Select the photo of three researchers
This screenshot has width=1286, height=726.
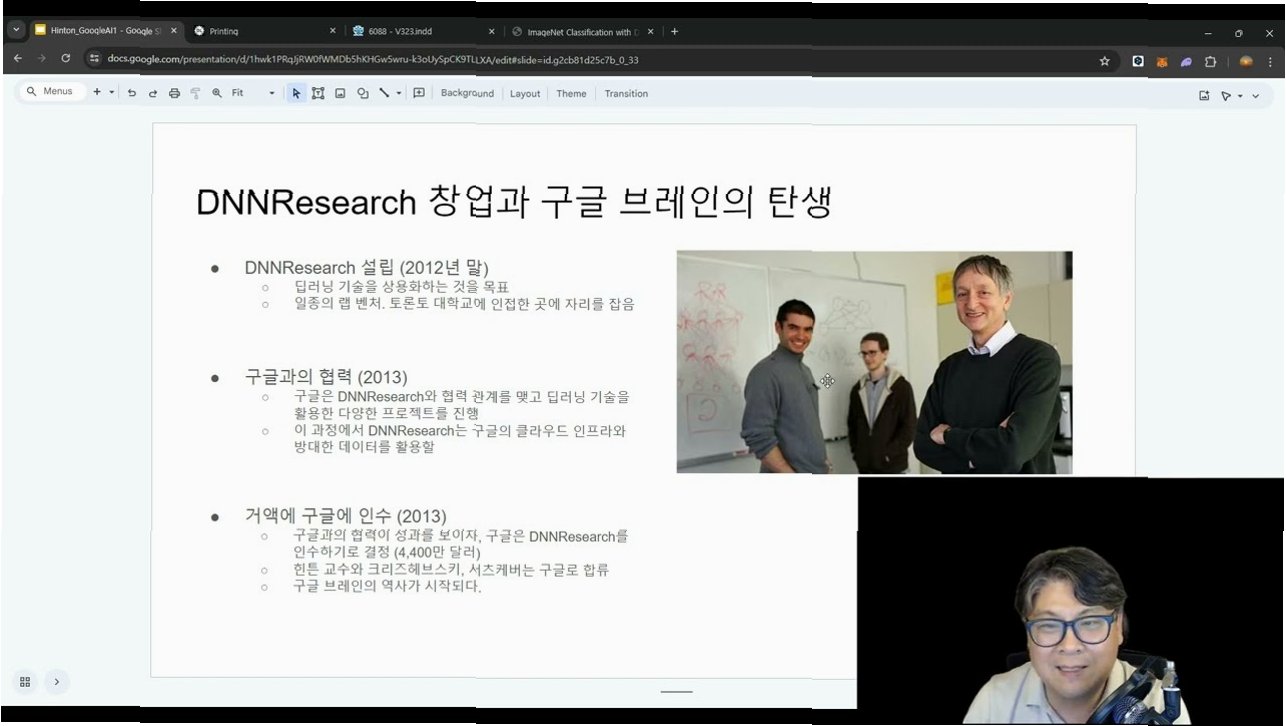point(874,362)
